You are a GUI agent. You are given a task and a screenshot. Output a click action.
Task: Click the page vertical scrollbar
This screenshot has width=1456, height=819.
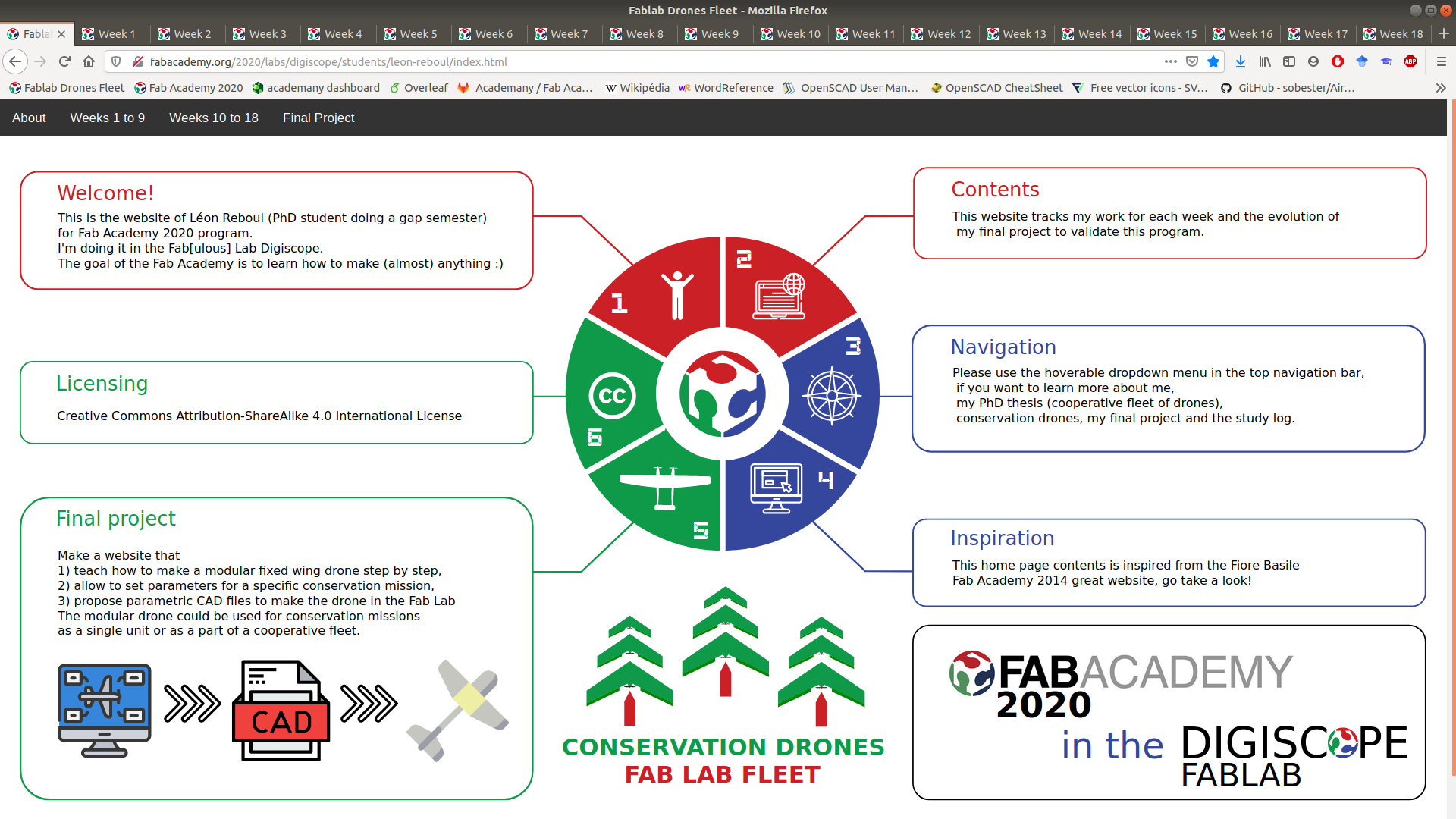(1451, 455)
